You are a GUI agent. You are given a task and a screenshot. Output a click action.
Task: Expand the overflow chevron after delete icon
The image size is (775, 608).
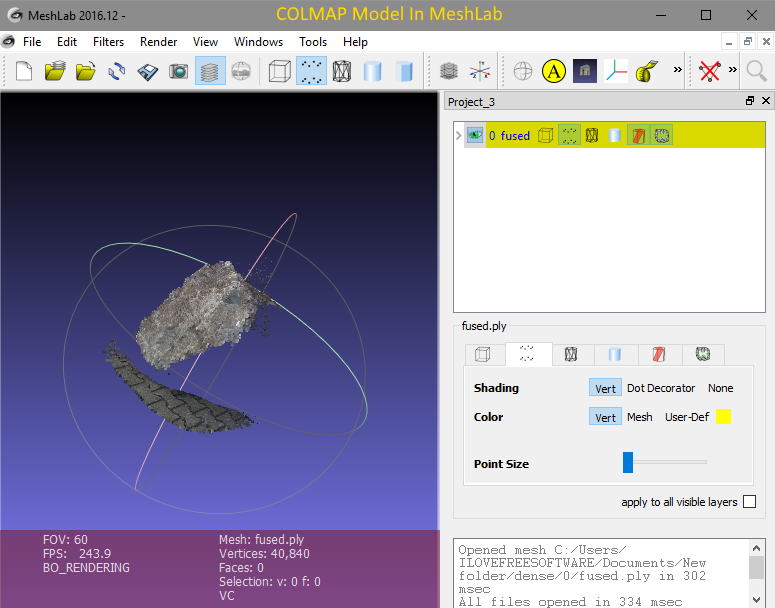pos(732,70)
